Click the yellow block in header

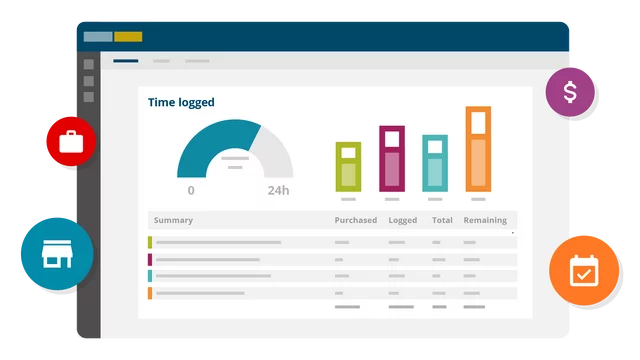(128, 37)
